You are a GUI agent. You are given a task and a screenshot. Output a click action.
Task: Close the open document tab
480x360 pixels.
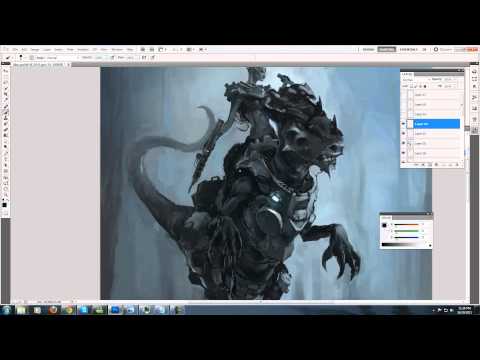(x=68, y=65)
